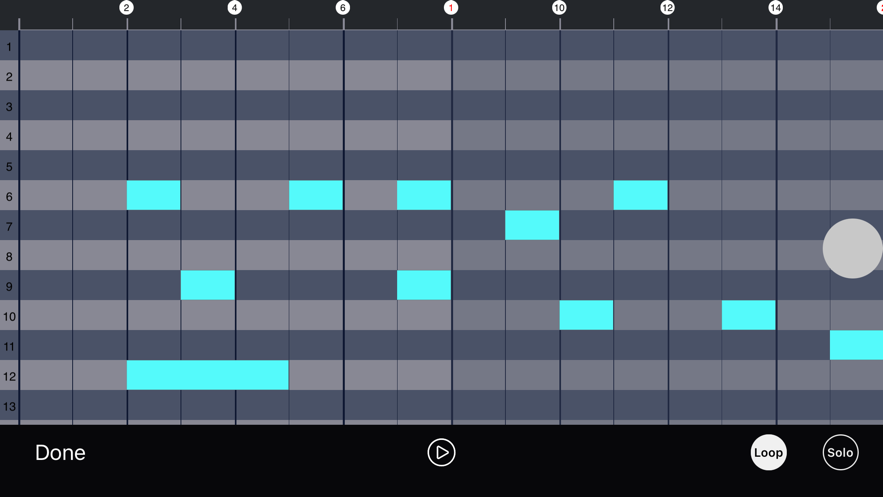The width and height of the screenshot is (883, 497).
Task: Select the bar 4 marker on the ruler
Action: pos(234,8)
